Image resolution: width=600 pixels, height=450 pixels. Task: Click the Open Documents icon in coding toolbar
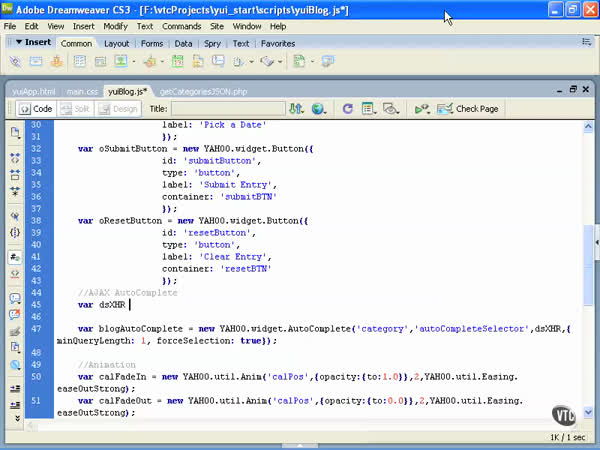pyautogui.click(x=15, y=133)
